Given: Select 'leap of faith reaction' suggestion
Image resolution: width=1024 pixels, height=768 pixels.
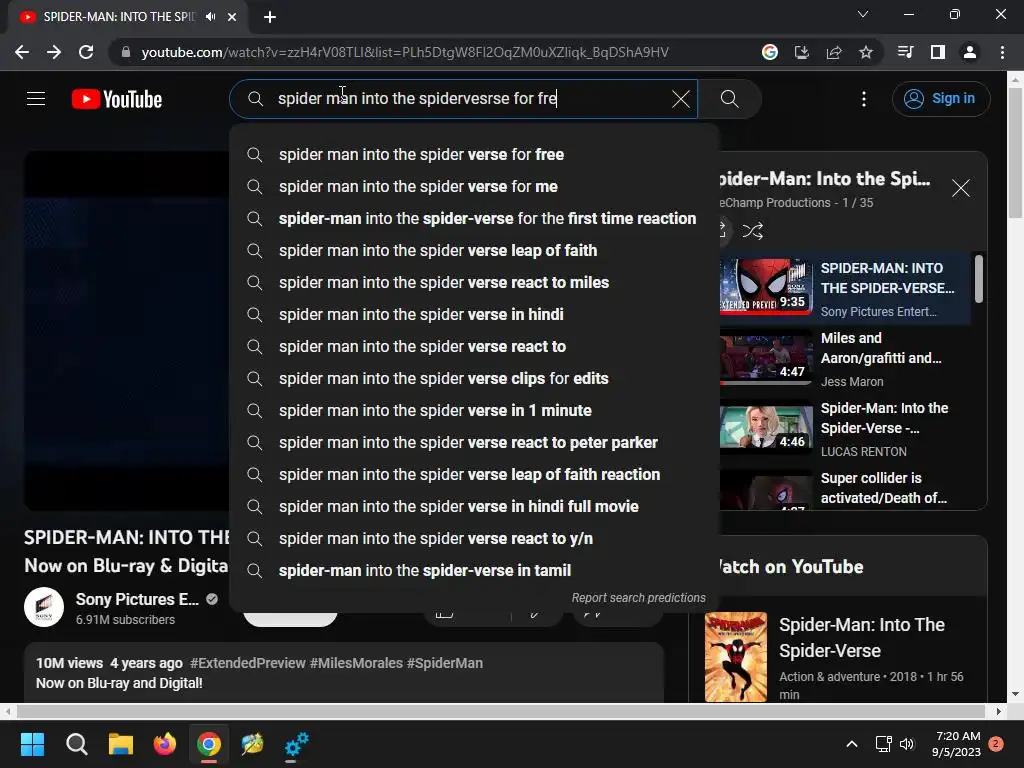Looking at the screenshot, I should [x=474, y=475].
